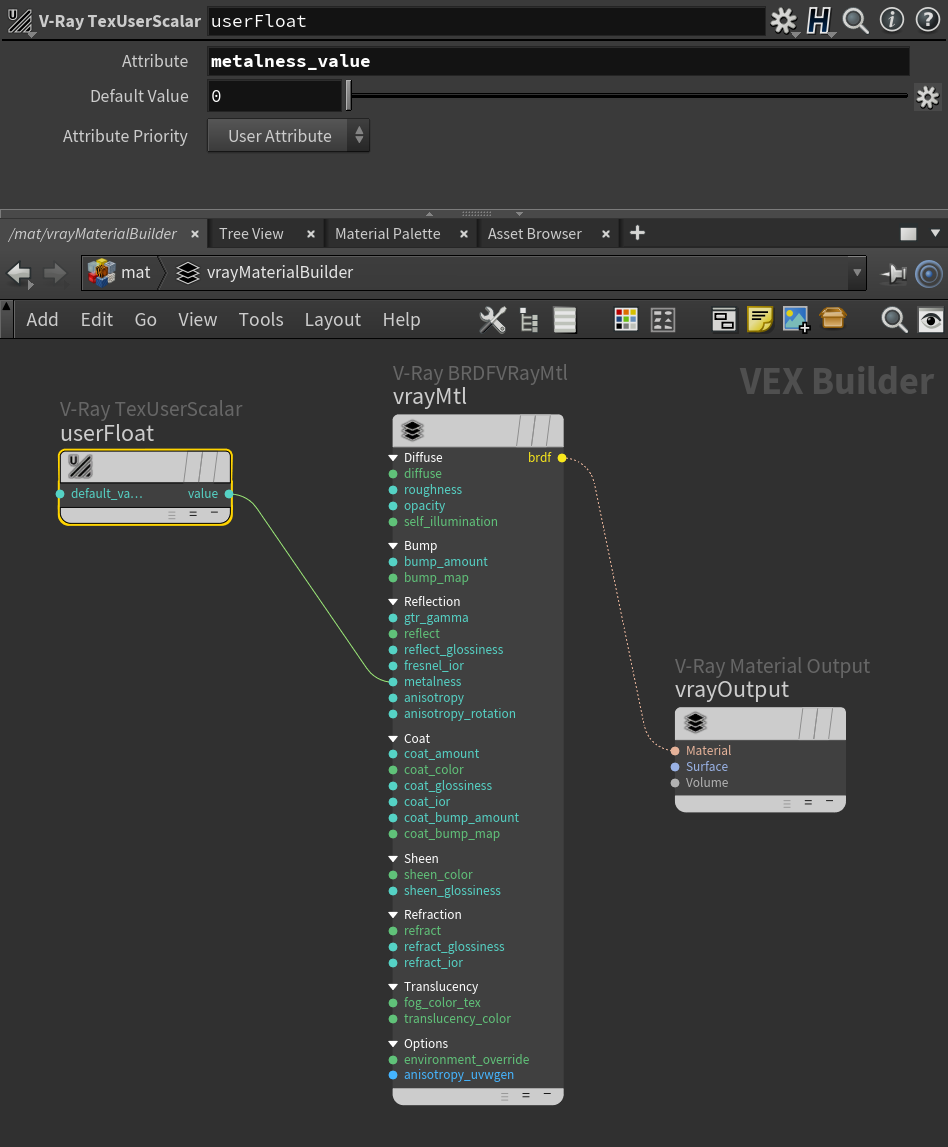The width and height of the screenshot is (948, 1147).
Task: Open node info with the i icon
Action: tap(892, 20)
